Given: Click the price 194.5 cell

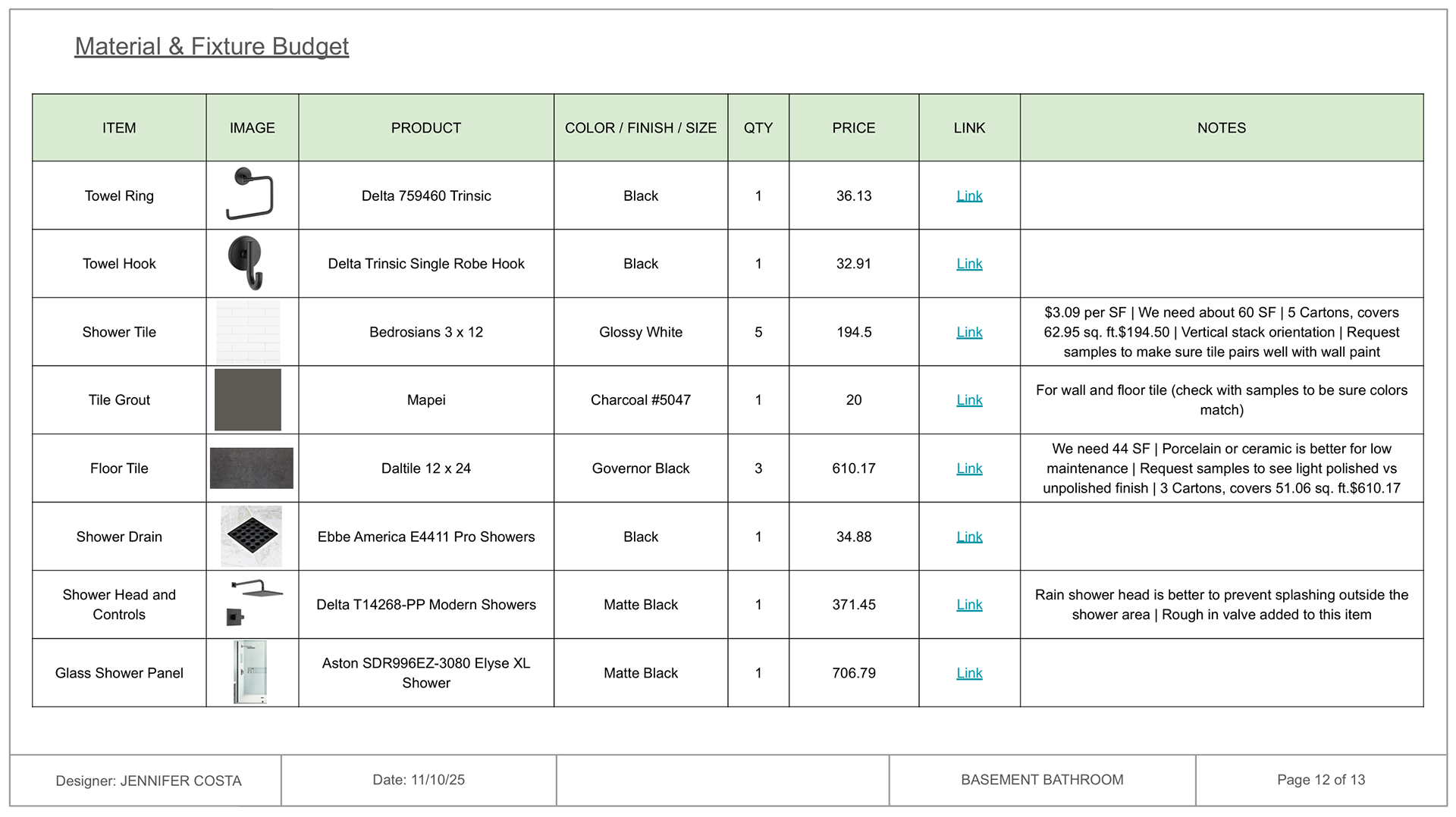Looking at the screenshot, I should 854,332.
